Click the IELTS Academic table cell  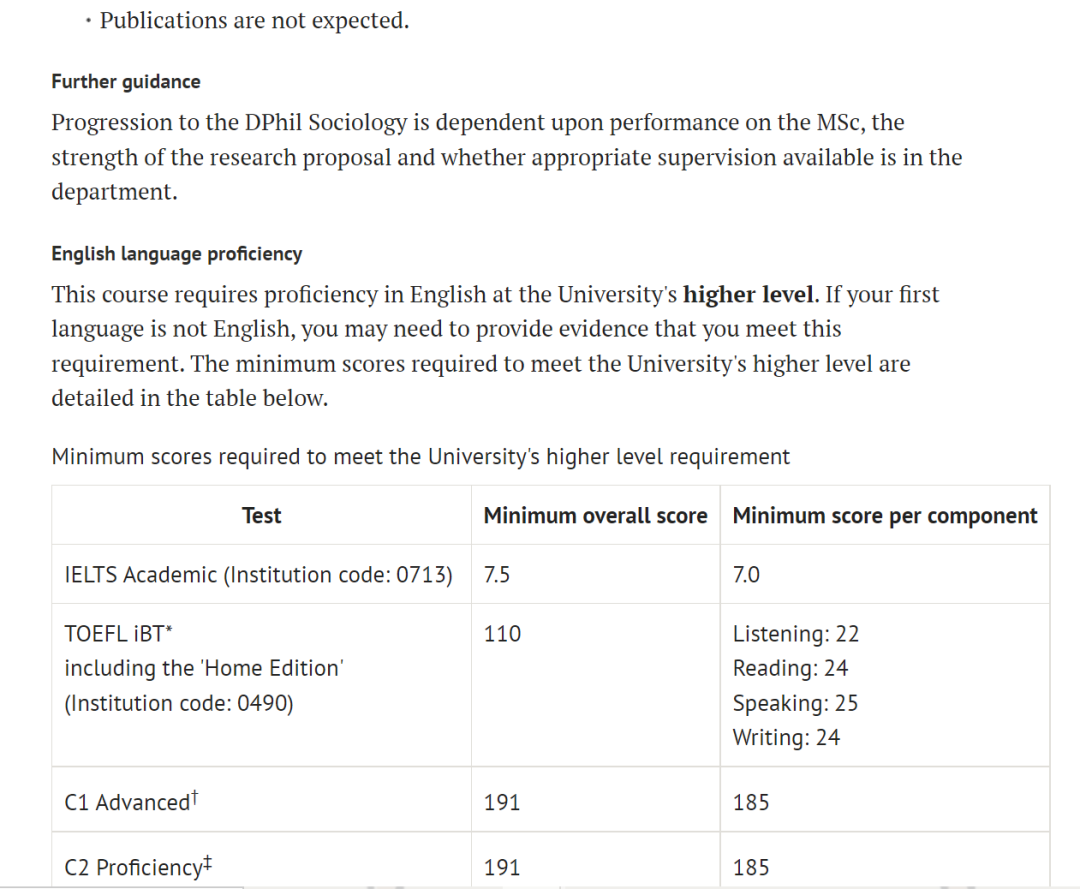(x=258, y=575)
